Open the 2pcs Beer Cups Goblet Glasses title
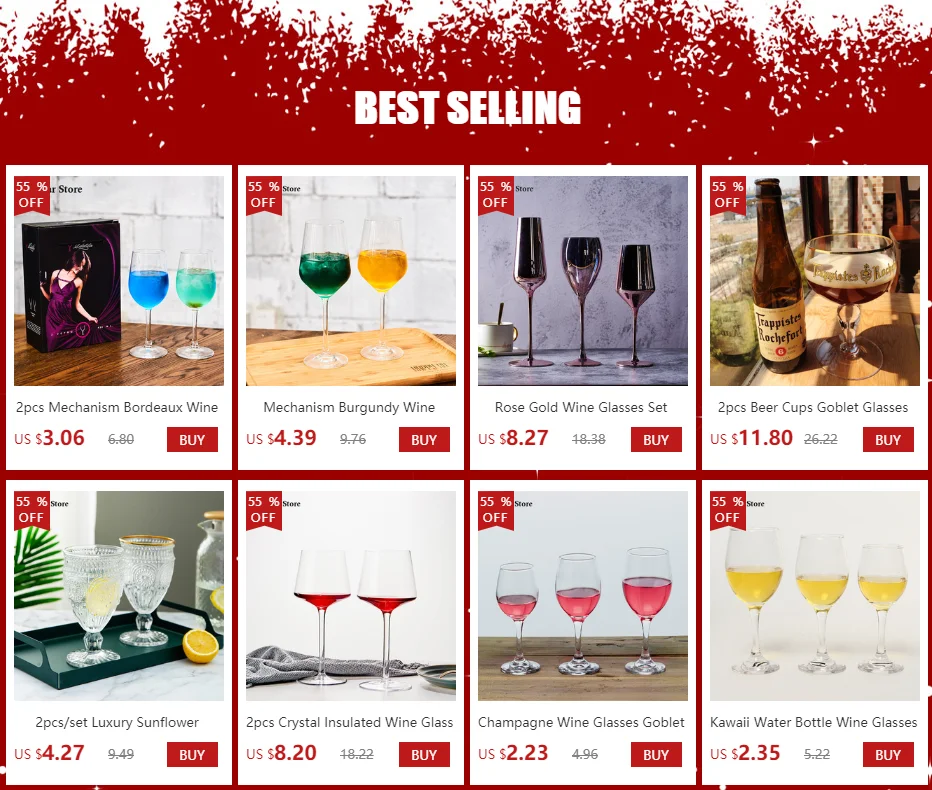The width and height of the screenshot is (932, 790). [813, 407]
